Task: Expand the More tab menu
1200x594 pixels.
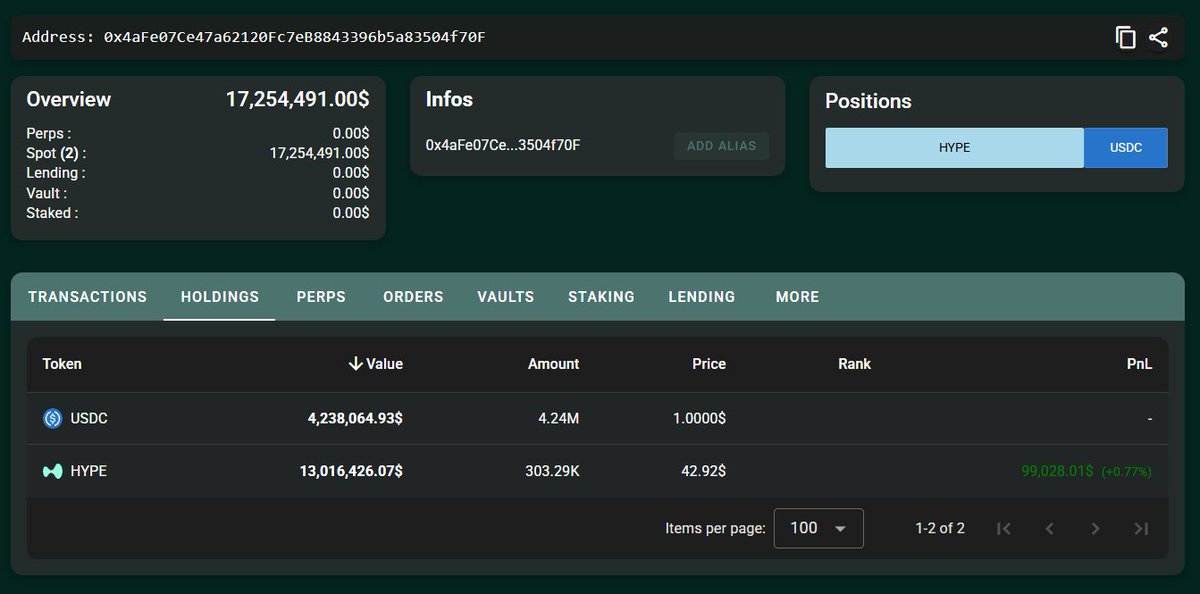Action: (x=797, y=297)
